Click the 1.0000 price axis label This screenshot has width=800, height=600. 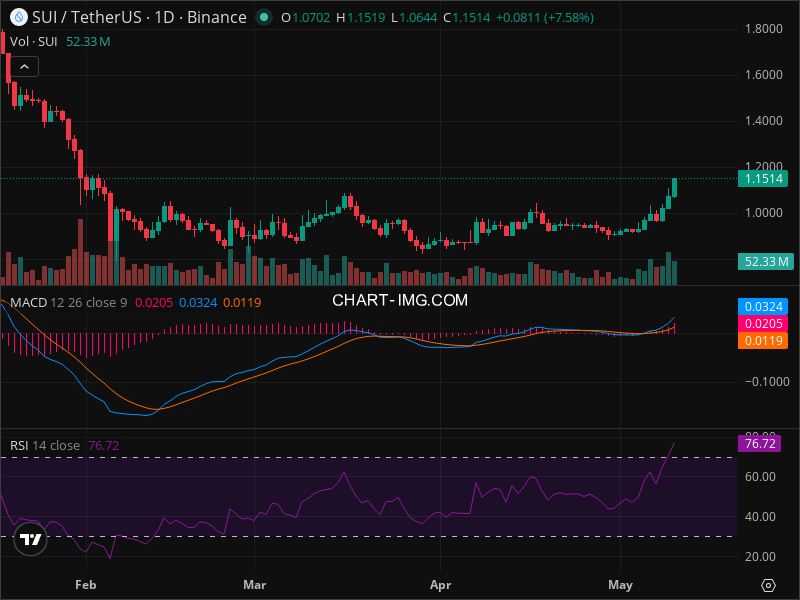764,213
